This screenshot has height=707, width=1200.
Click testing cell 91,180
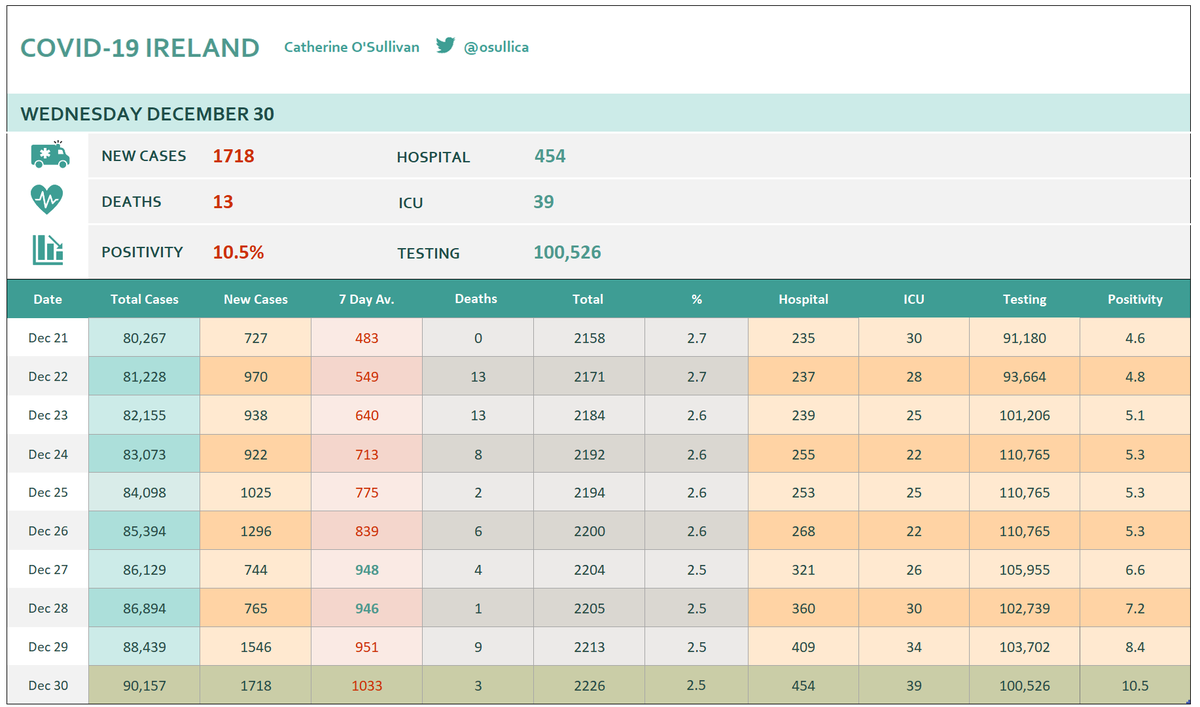point(1024,338)
